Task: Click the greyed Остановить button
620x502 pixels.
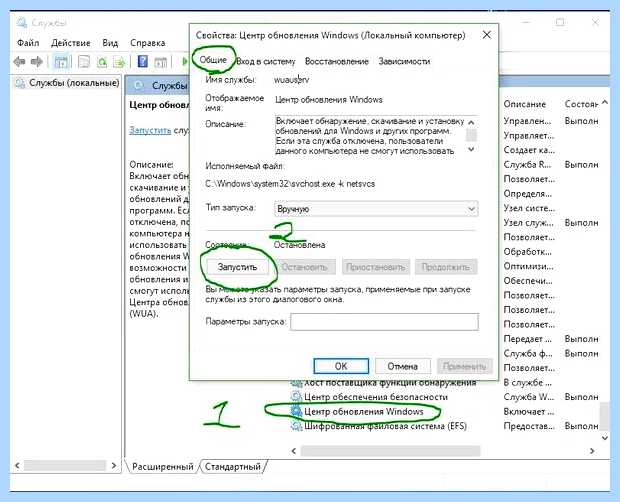Action: click(304, 267)
